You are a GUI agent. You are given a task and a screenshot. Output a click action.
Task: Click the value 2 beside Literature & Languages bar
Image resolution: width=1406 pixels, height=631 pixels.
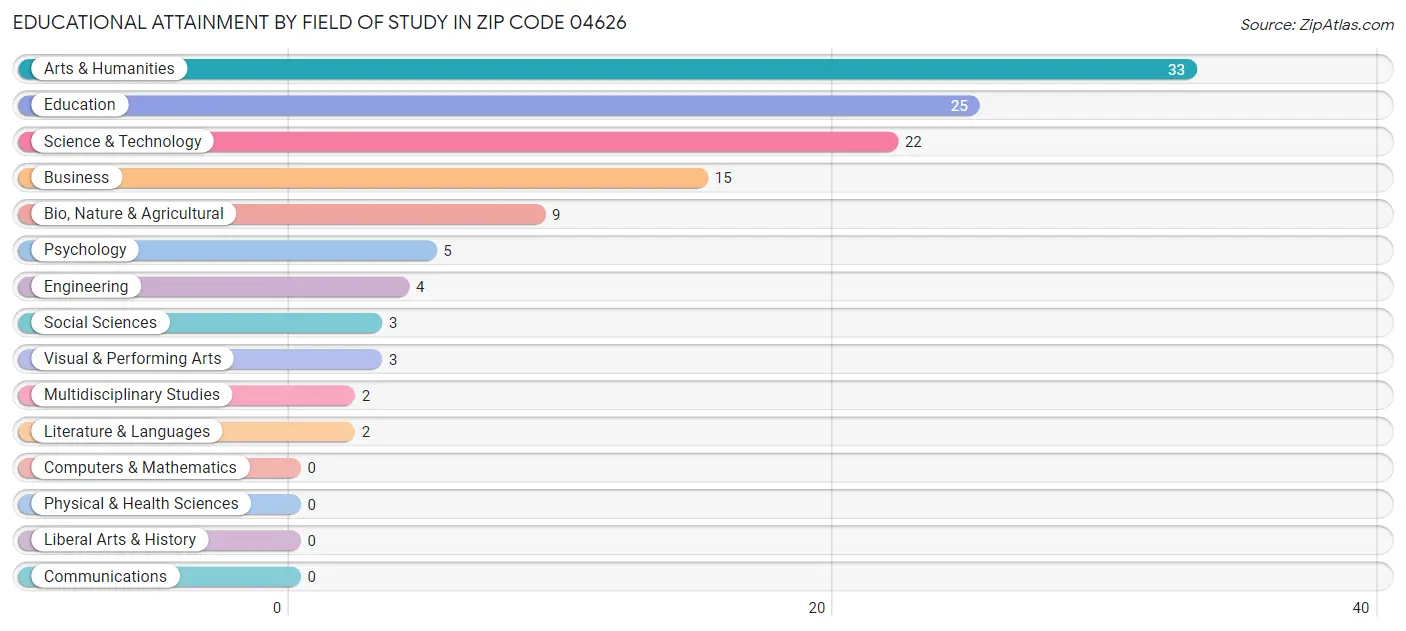coord(366,432)
